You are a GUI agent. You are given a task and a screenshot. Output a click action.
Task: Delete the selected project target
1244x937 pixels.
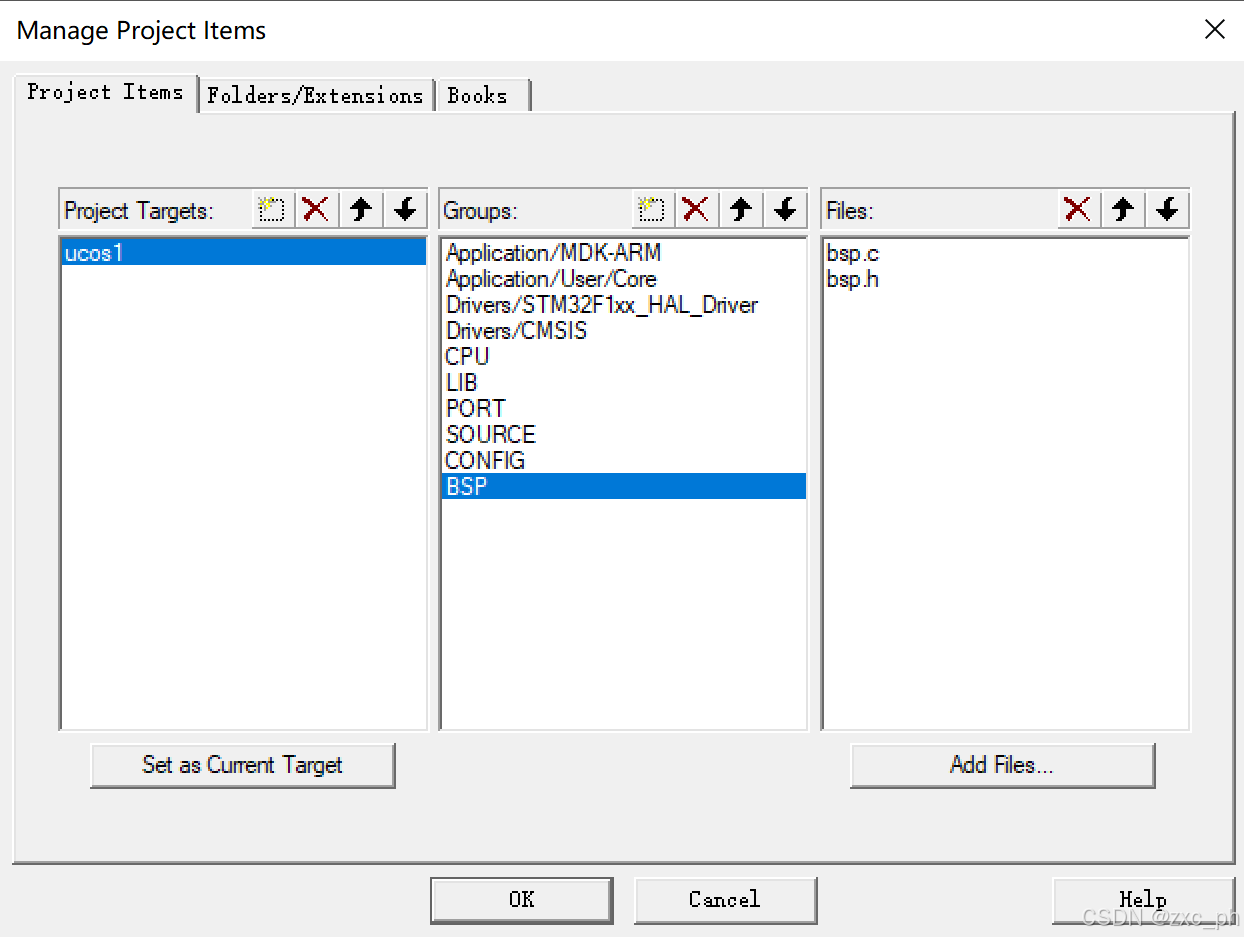click(x=316, y=210)
